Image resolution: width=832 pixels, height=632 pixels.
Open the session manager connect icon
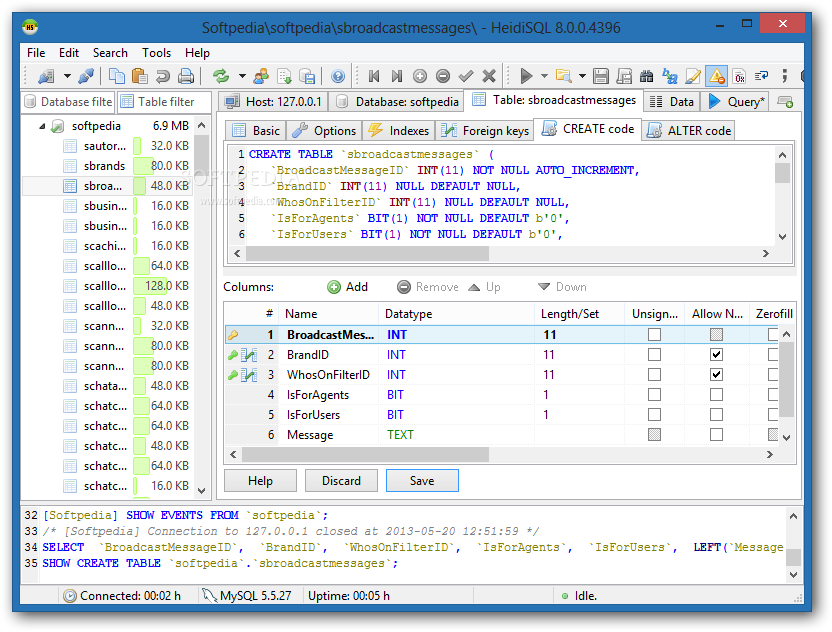(x=47, y=76)
